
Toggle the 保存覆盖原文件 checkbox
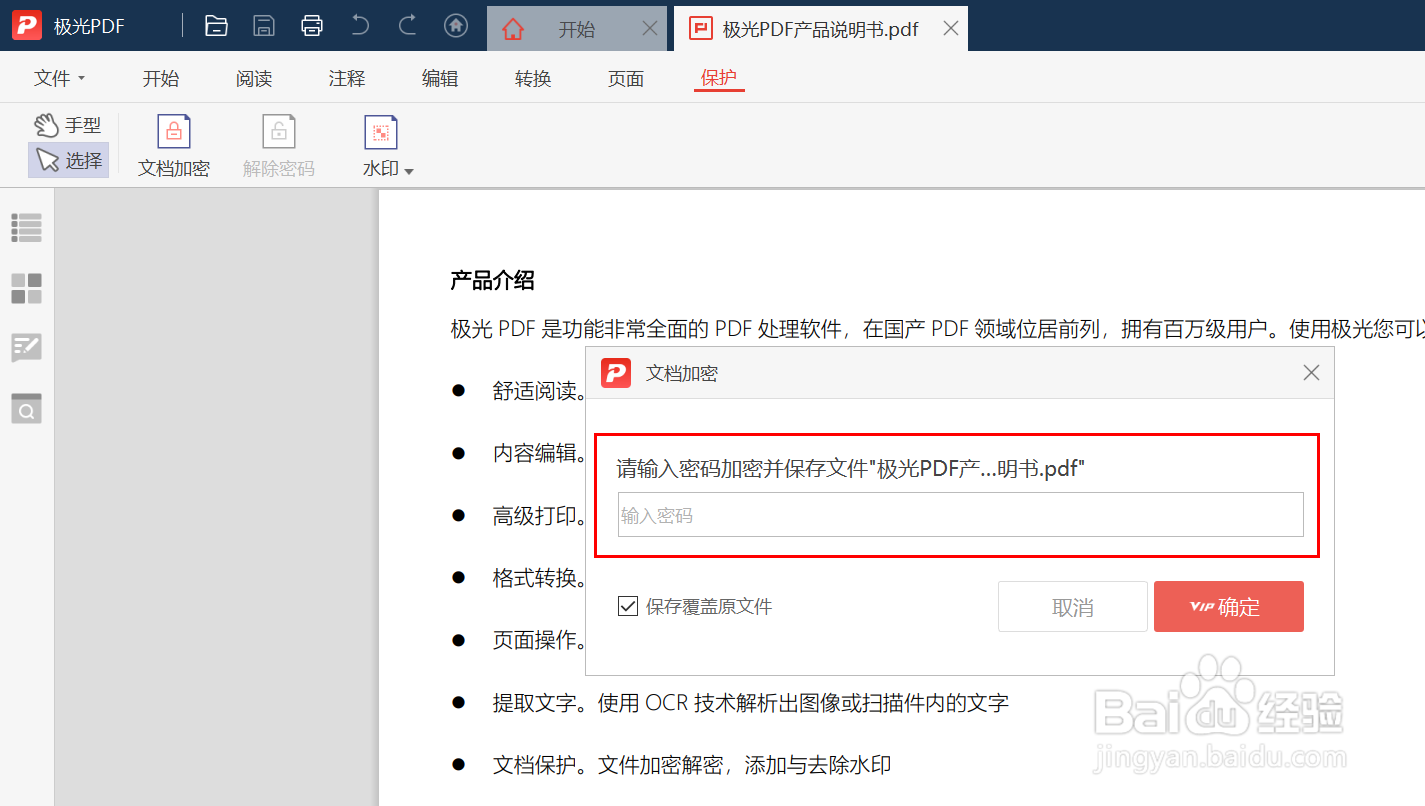click(x=628, y=606)
